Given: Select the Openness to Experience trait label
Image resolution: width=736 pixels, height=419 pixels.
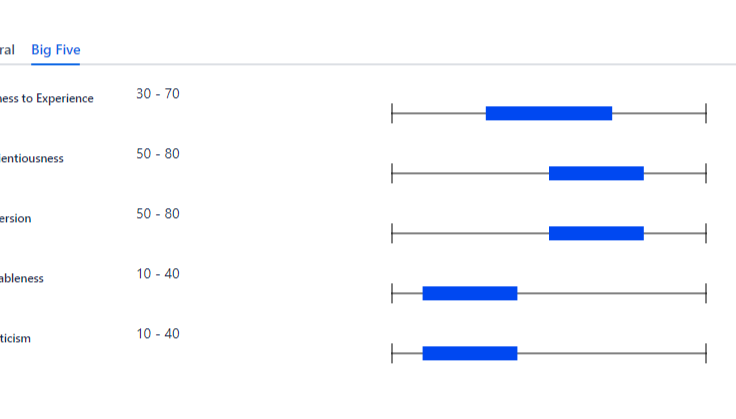Looking at the screenshot, I should coord(47,99).
